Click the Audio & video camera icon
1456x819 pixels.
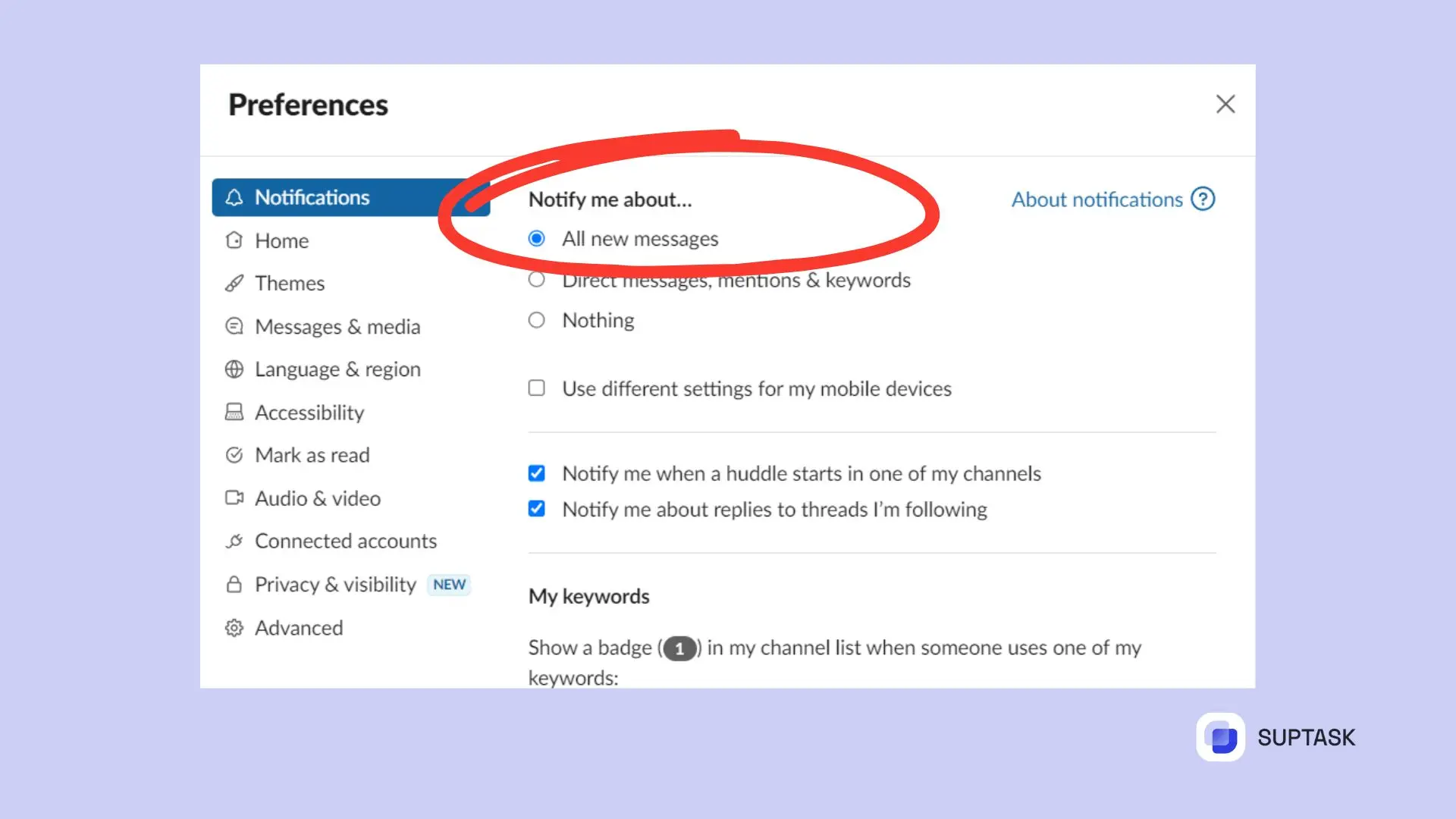pyautogui.click(x=234, y=497)
